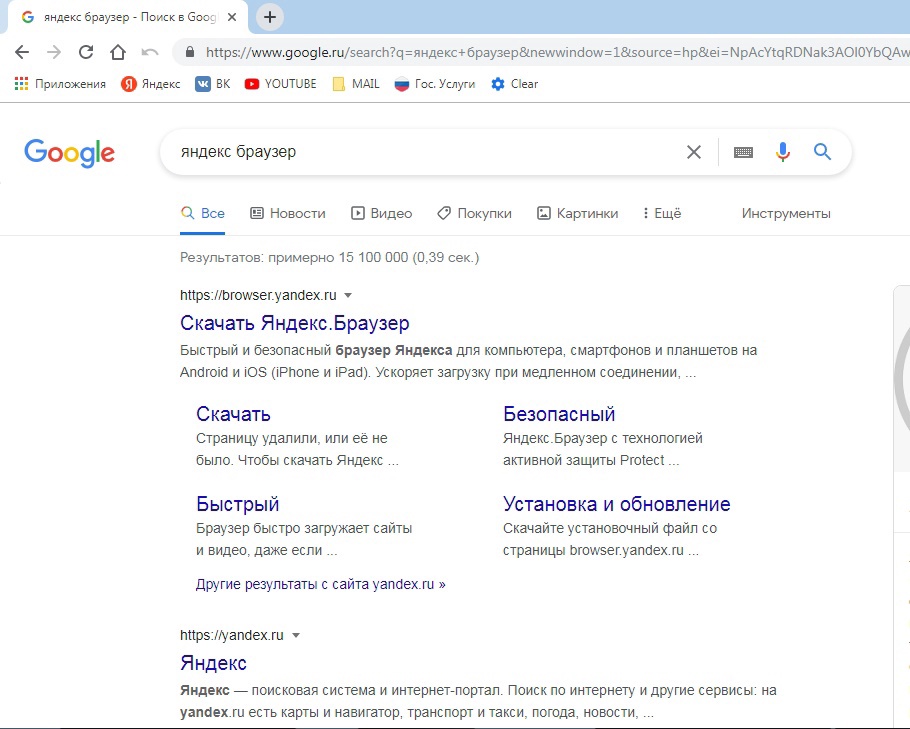The width and height of the screenshot is (910, 729).
Task: Open Приложения apps shortcut in bookmarks bar
Action: [x=61, y=84]
